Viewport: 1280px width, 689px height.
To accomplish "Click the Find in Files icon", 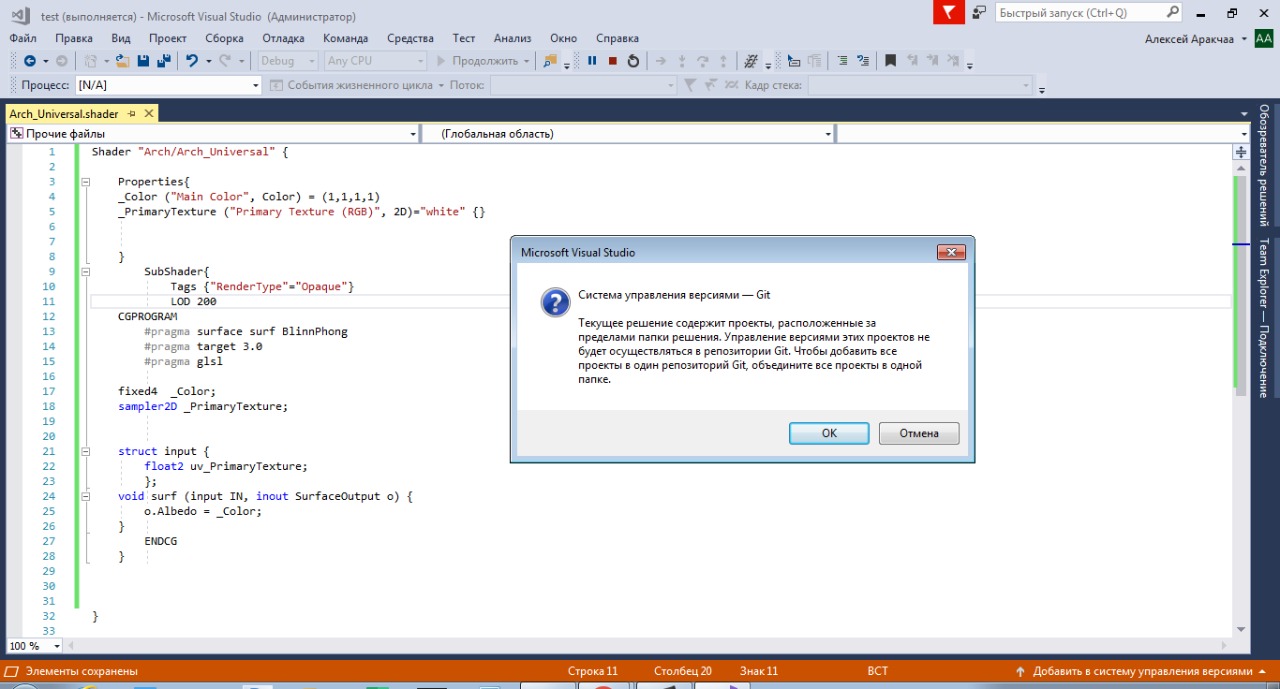I will [x=550, y=61].
